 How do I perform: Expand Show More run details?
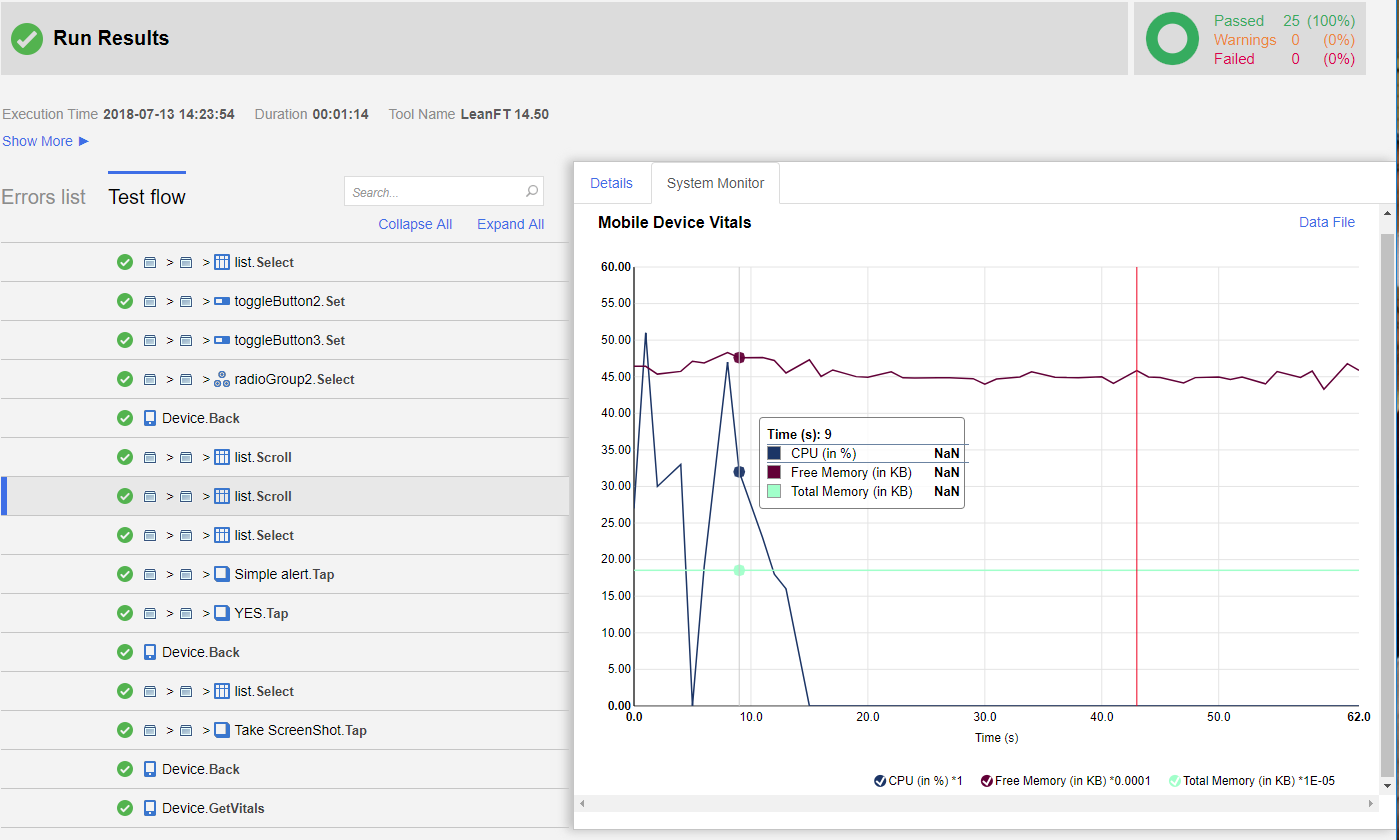[45, 141]
